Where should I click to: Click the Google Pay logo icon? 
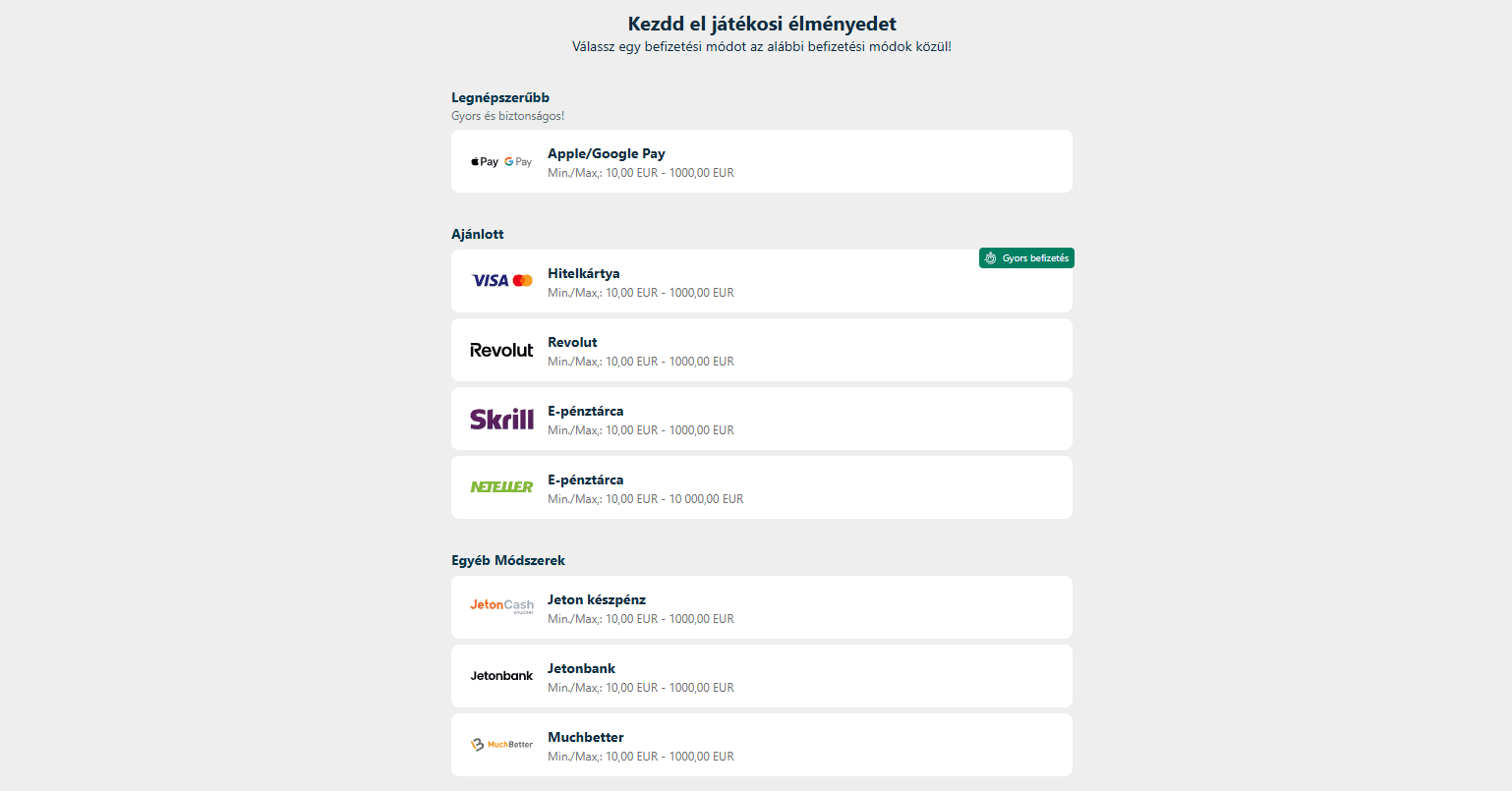coord(518,162)
